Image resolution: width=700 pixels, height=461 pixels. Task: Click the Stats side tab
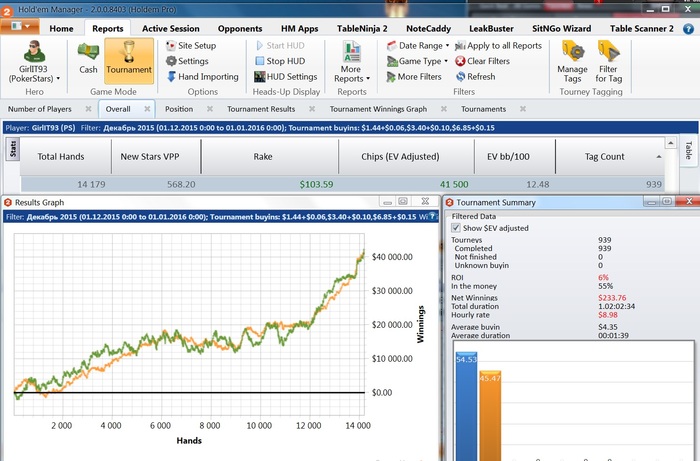pos(12,149)
